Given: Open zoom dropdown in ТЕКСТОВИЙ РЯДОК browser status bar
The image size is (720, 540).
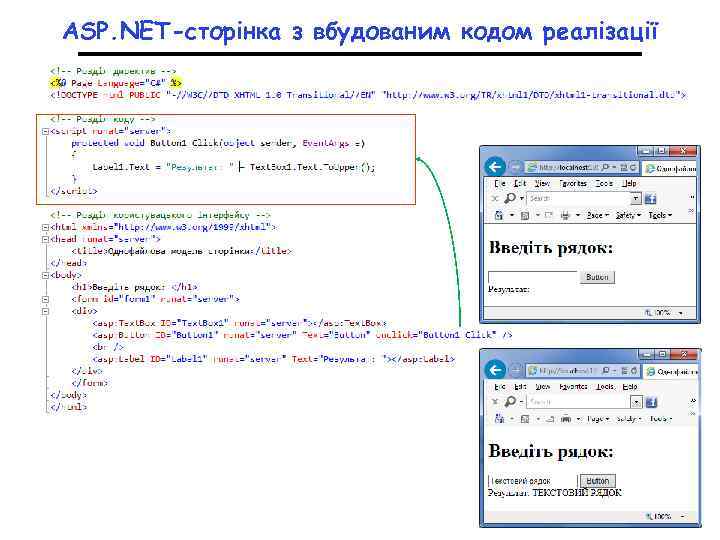Looking at the screenshot, I should coord(682,517).
